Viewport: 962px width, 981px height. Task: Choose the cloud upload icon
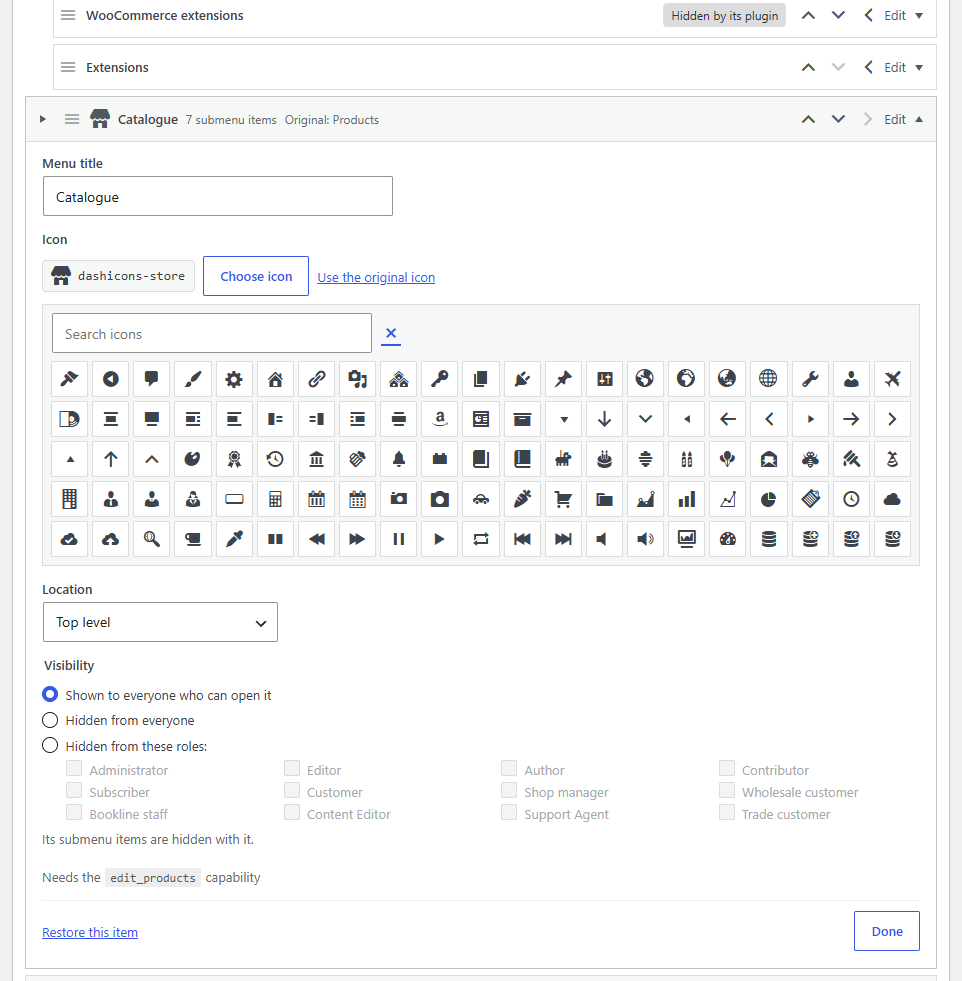(110, 539)
